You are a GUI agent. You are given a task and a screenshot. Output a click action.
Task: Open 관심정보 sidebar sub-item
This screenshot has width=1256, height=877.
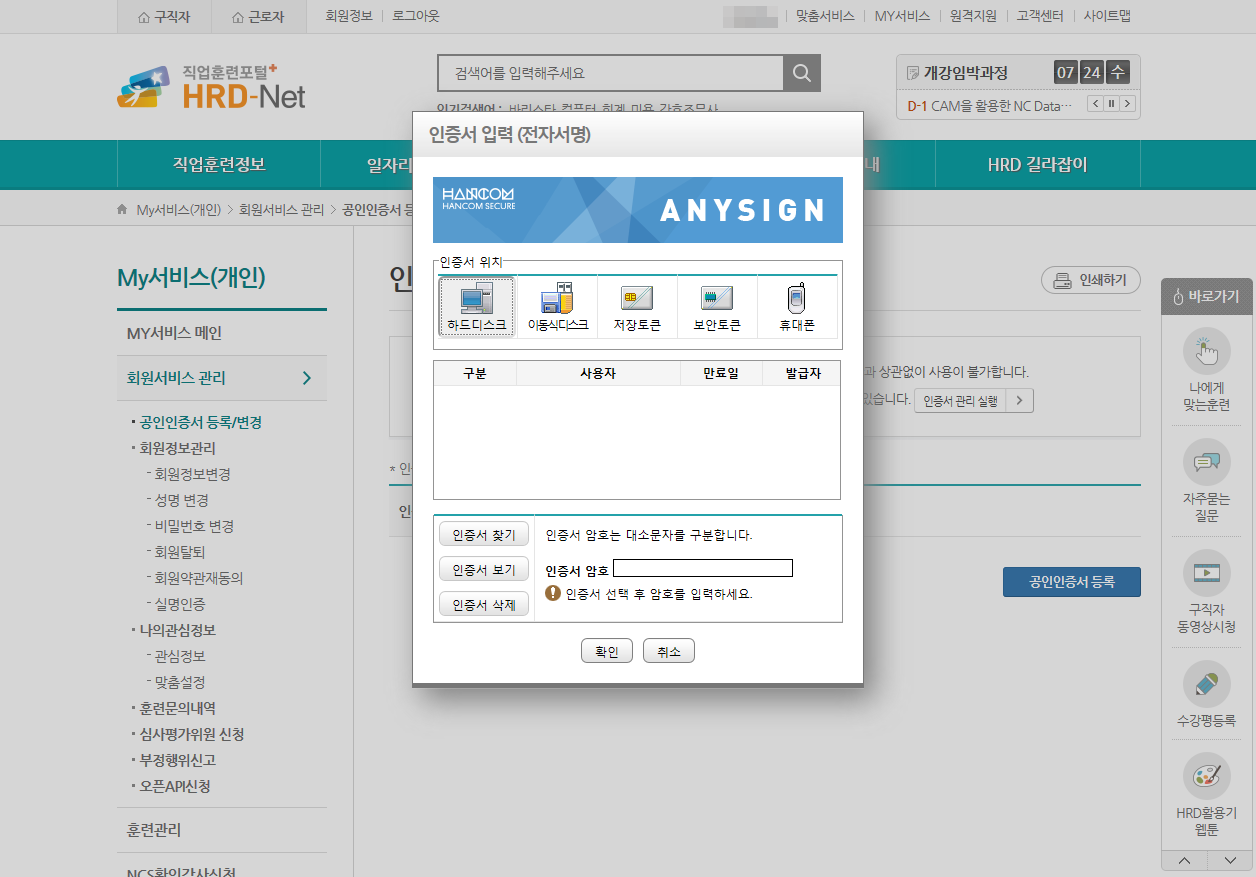point(179,656)
